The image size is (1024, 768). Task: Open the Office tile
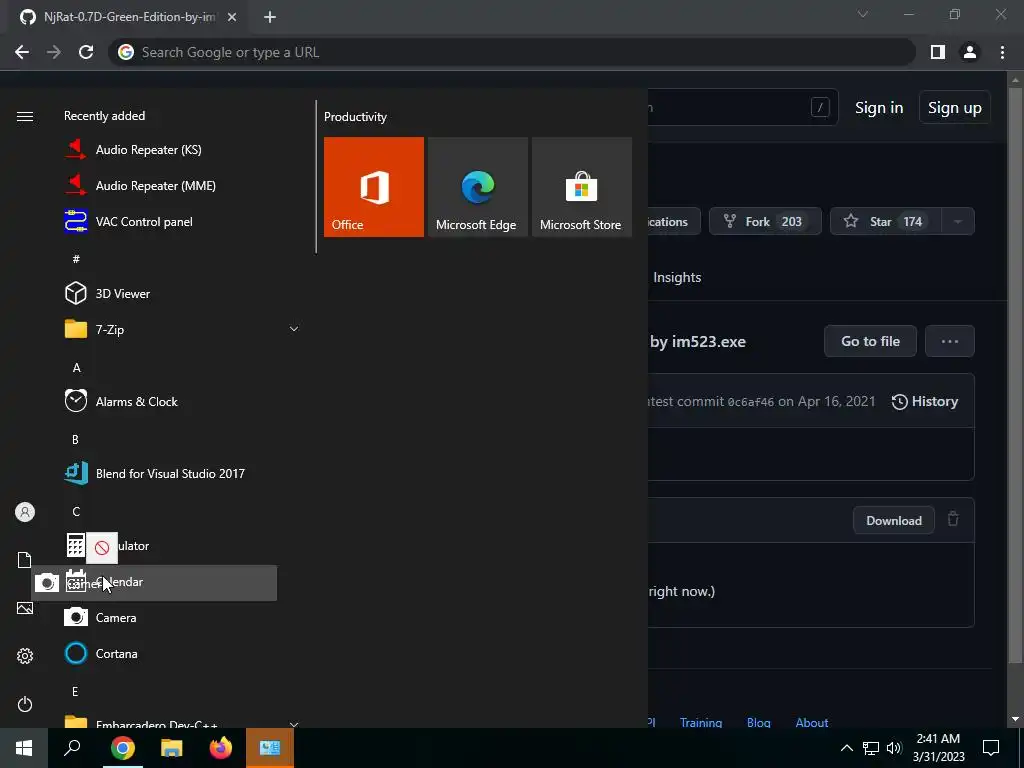(374, 187)
